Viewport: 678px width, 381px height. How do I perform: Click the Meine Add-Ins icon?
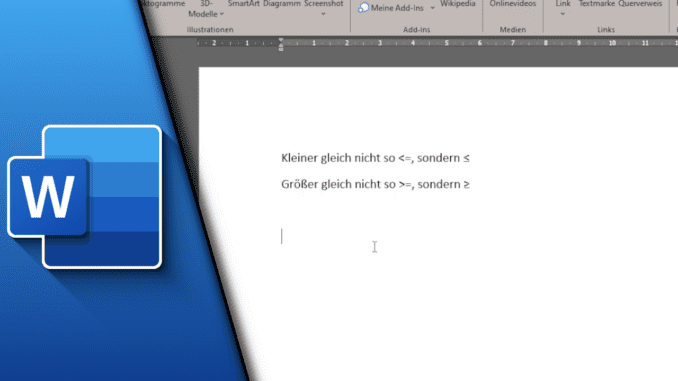pos(363,8)
